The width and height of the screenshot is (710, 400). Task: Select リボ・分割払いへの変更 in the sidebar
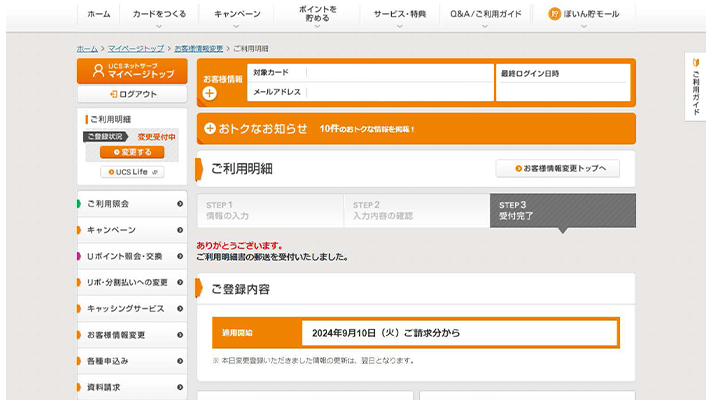127,283
